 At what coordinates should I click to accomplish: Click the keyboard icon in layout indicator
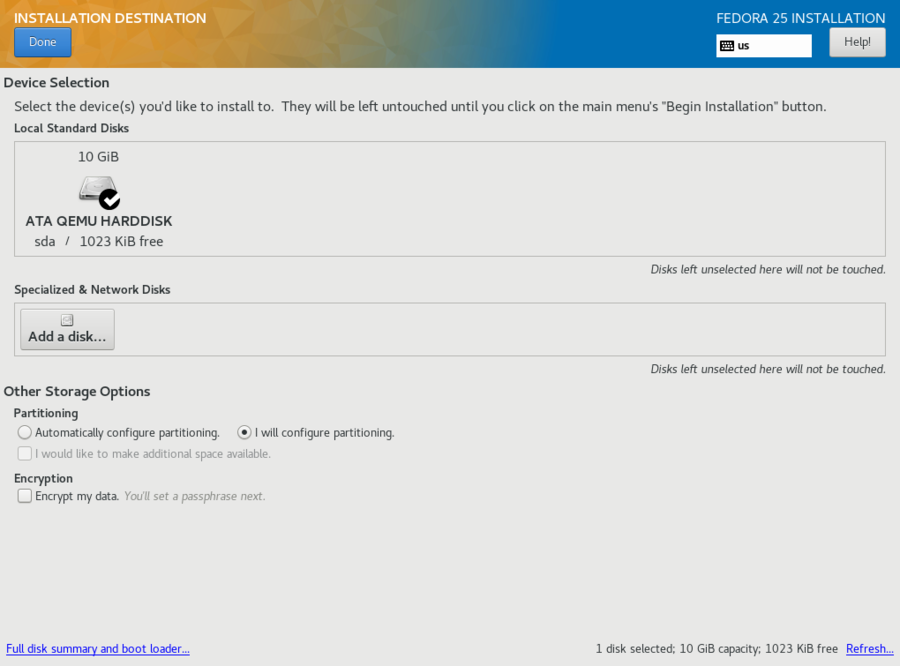[727, 46]
